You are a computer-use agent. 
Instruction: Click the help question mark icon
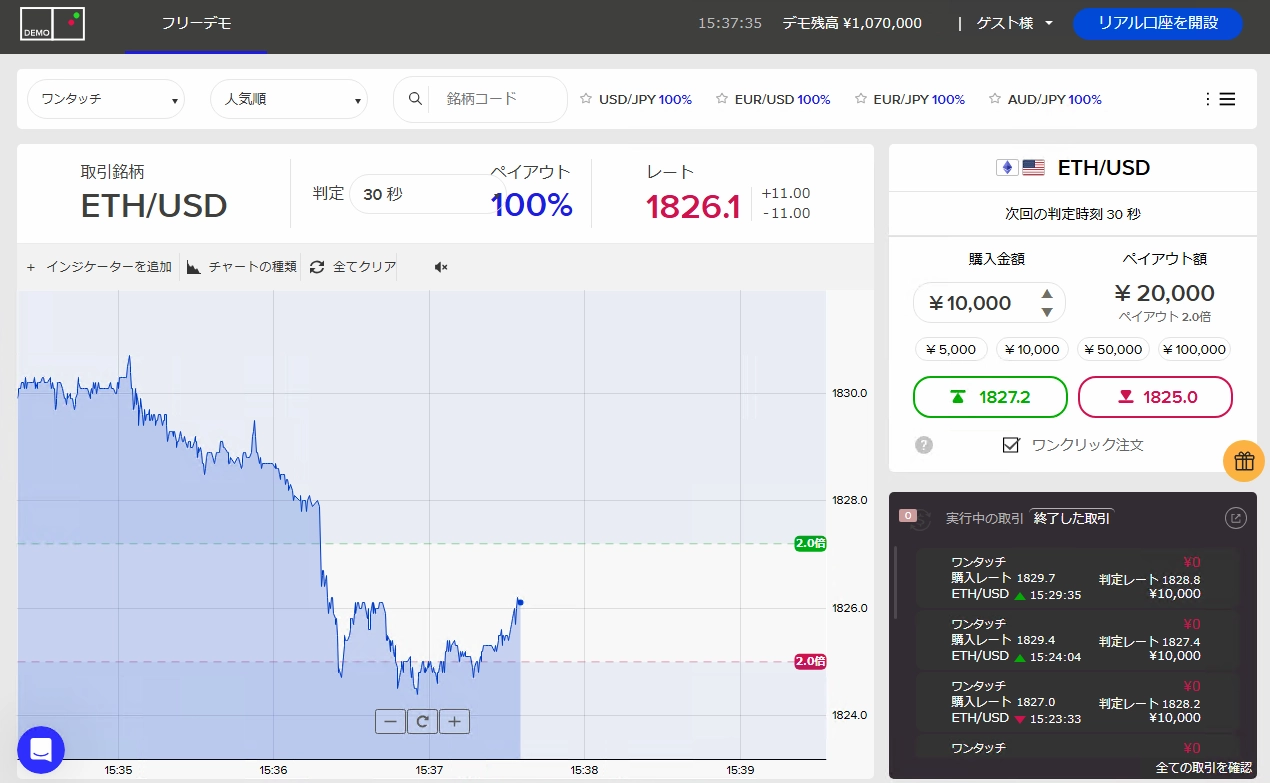[924, 445]
